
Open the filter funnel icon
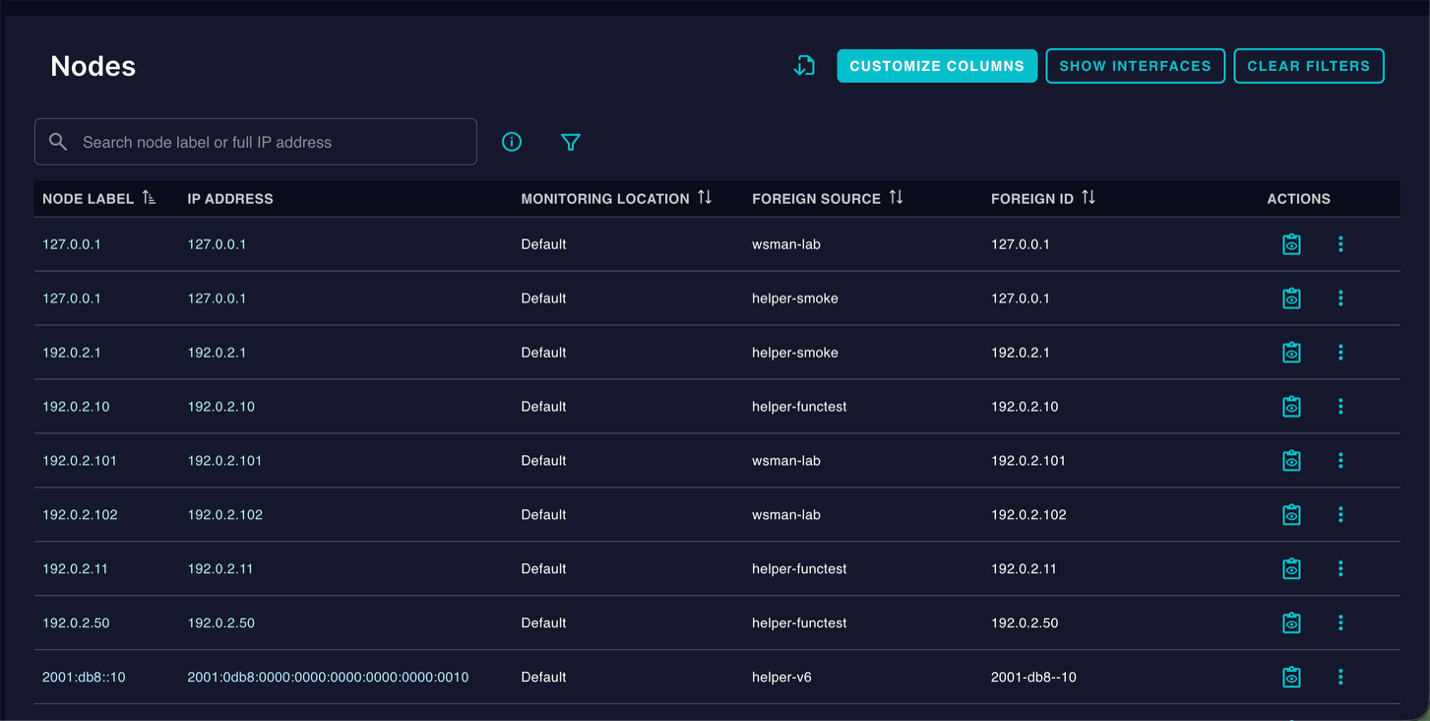(571, 142)
